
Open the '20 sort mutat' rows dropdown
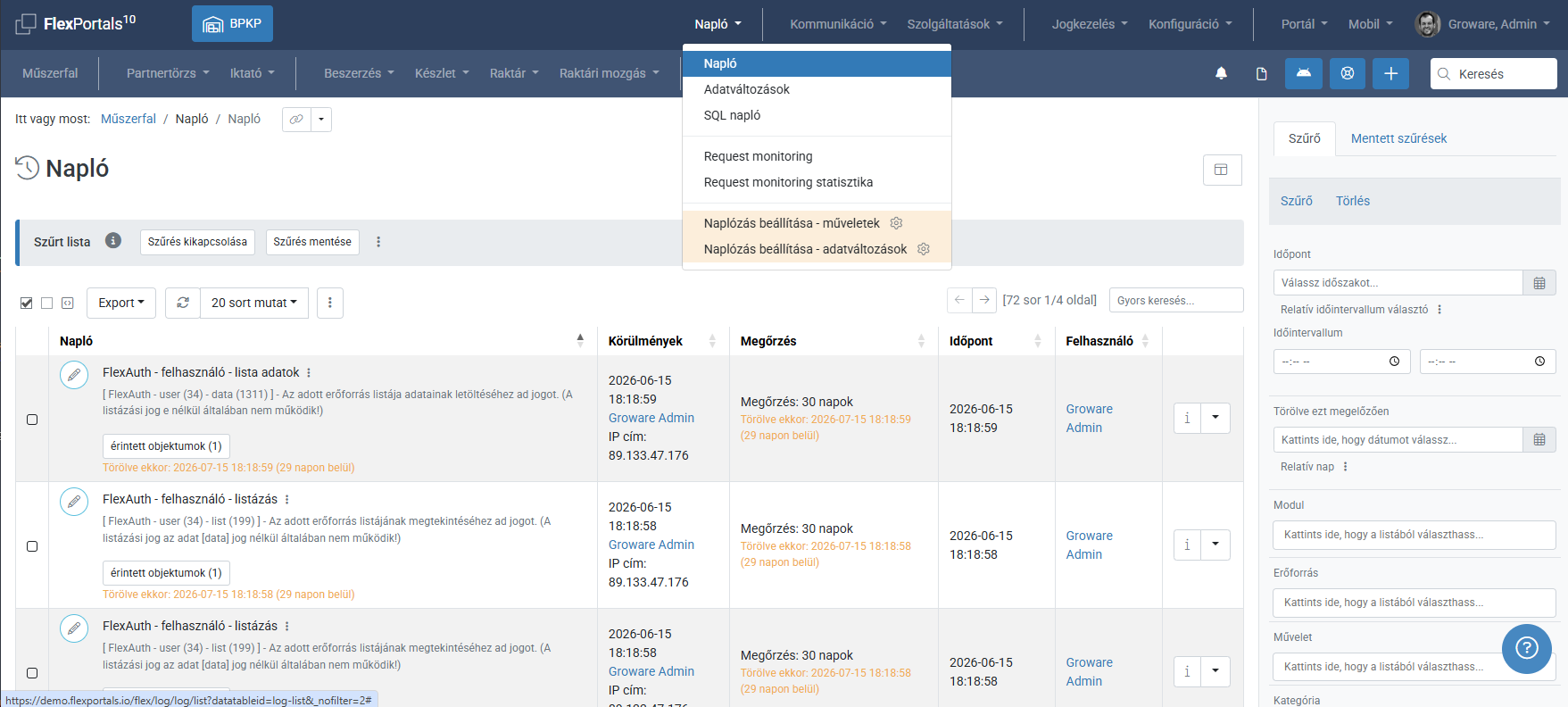pyautogui.click(x=254, y=303)
